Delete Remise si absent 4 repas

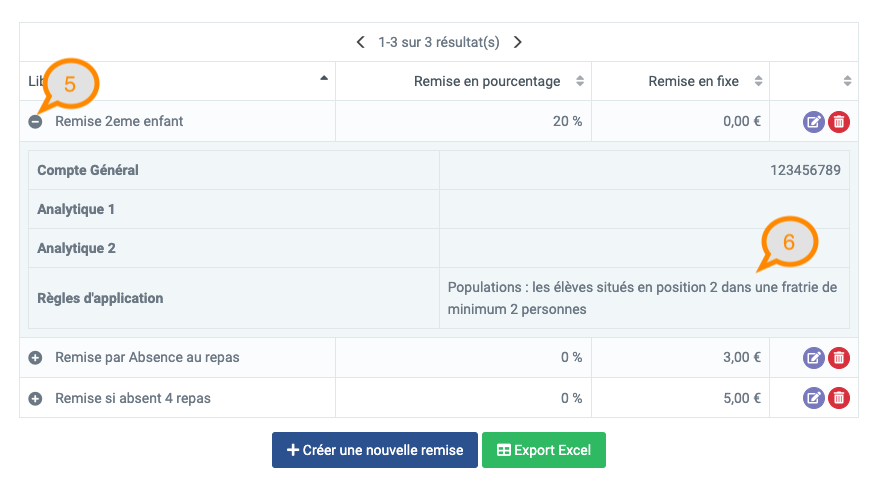[839, 398]
